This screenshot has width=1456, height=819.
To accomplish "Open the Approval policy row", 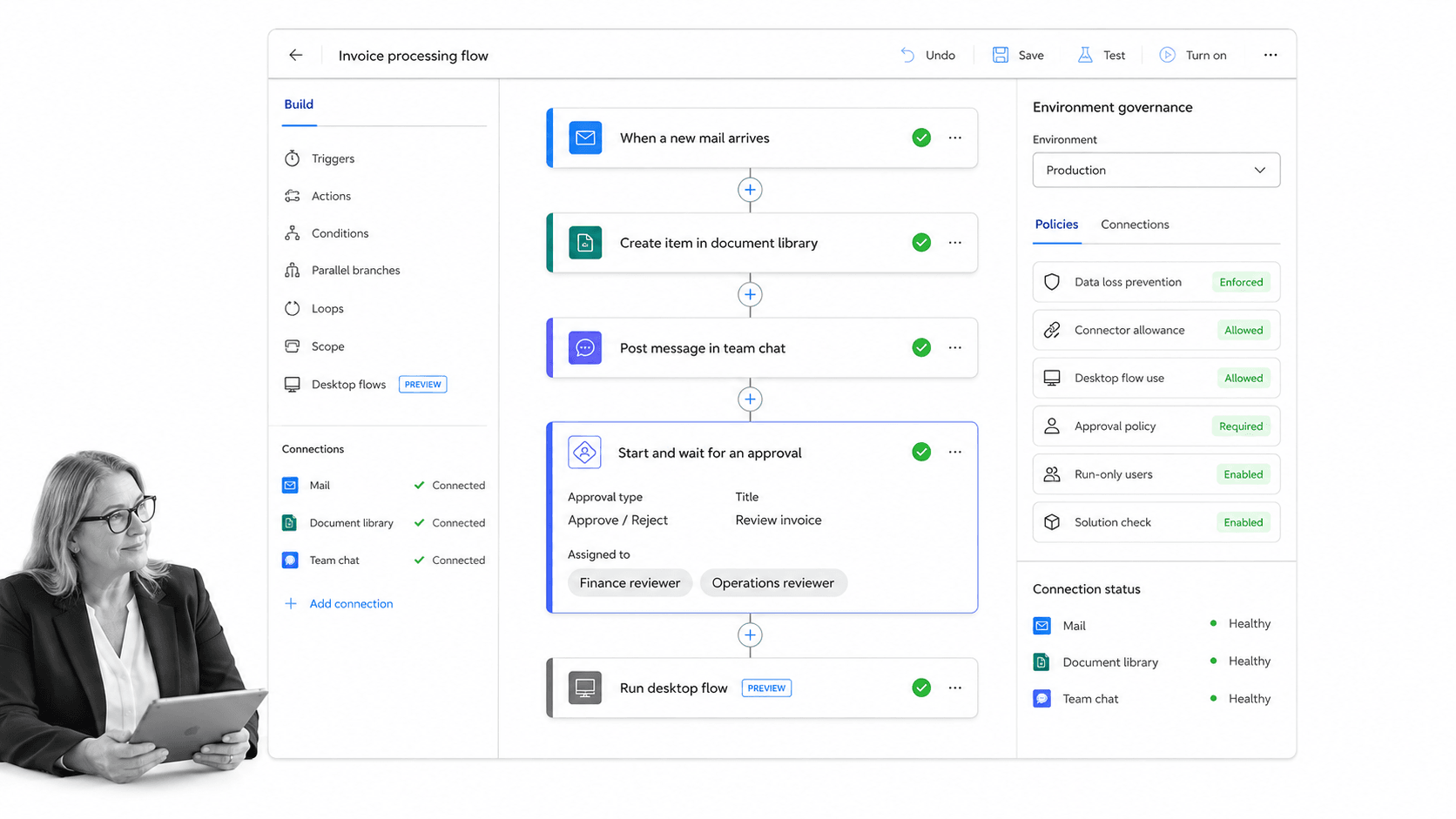I will point(1156,426).
